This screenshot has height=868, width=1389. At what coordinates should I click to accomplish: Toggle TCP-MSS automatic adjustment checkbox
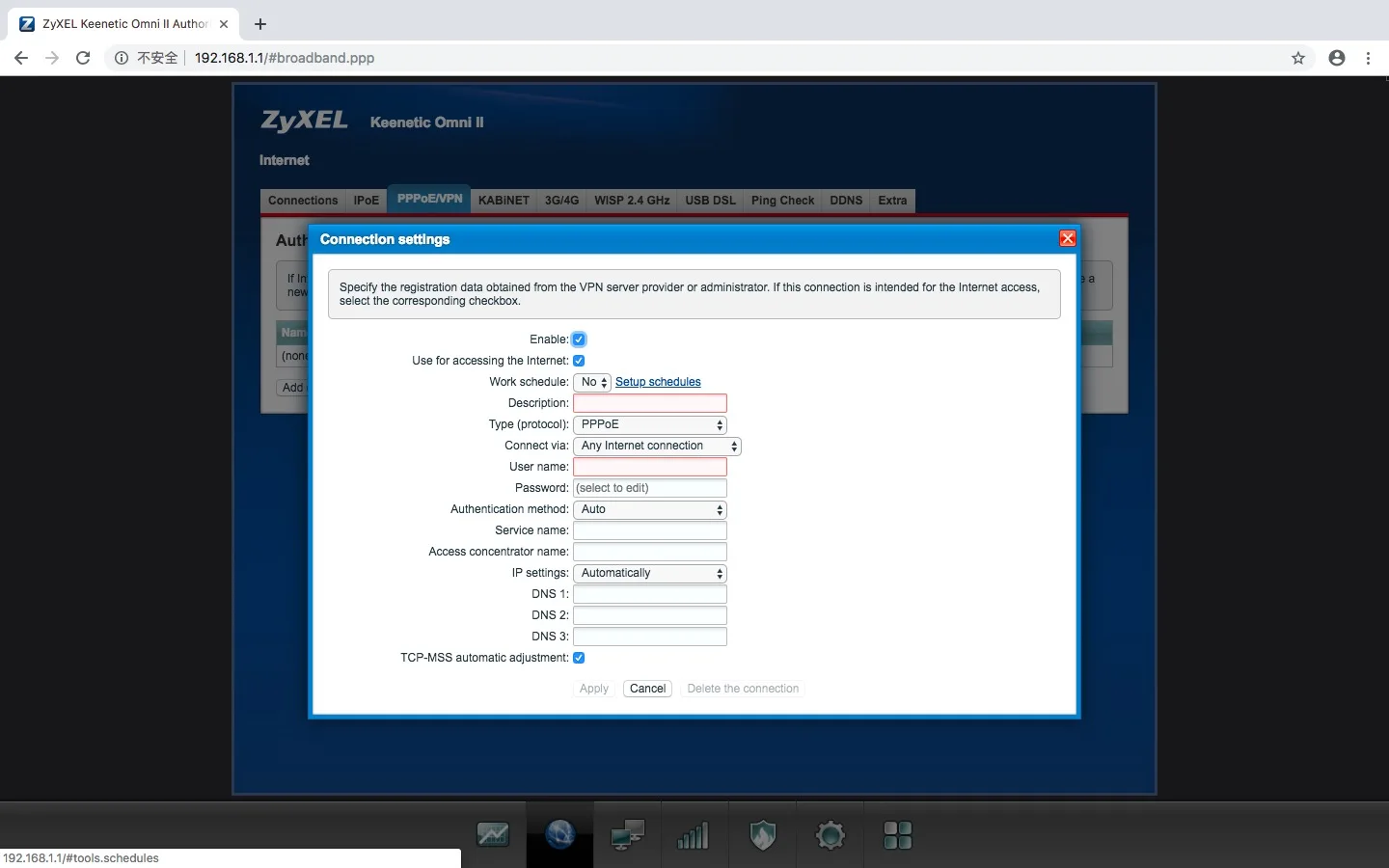tap(579, 658)
